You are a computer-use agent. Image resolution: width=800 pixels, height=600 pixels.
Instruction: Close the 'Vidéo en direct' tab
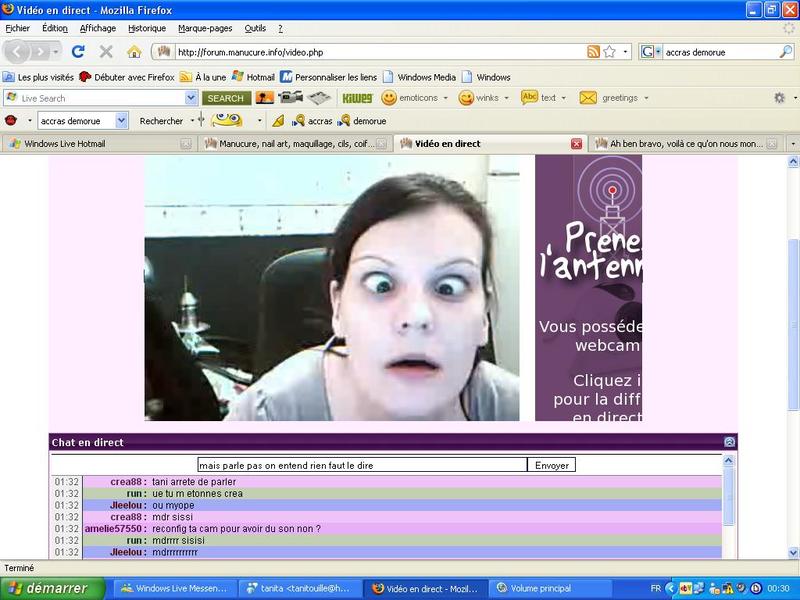coord(576,144)
